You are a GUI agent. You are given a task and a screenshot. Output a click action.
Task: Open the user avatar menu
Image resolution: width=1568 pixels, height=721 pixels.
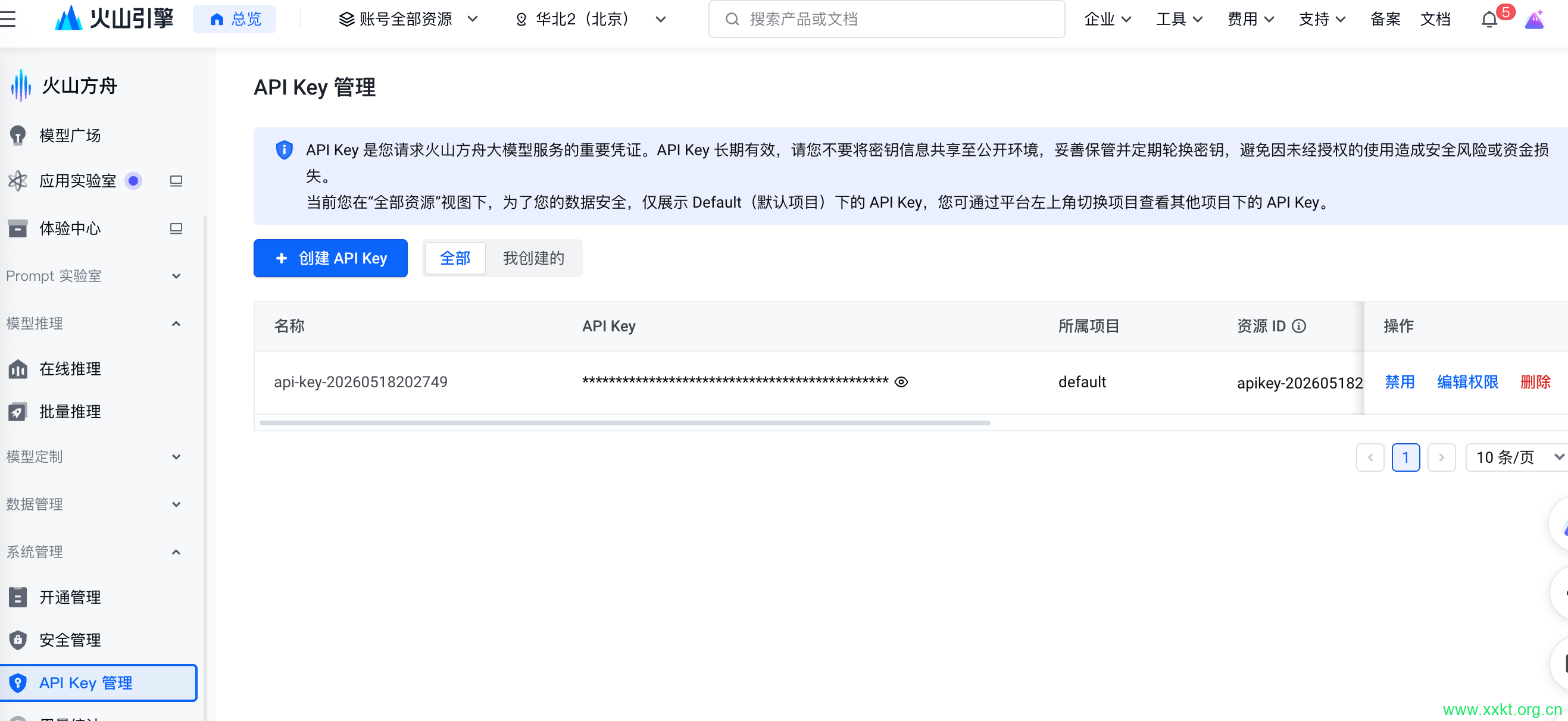(x=1534, y=20)
